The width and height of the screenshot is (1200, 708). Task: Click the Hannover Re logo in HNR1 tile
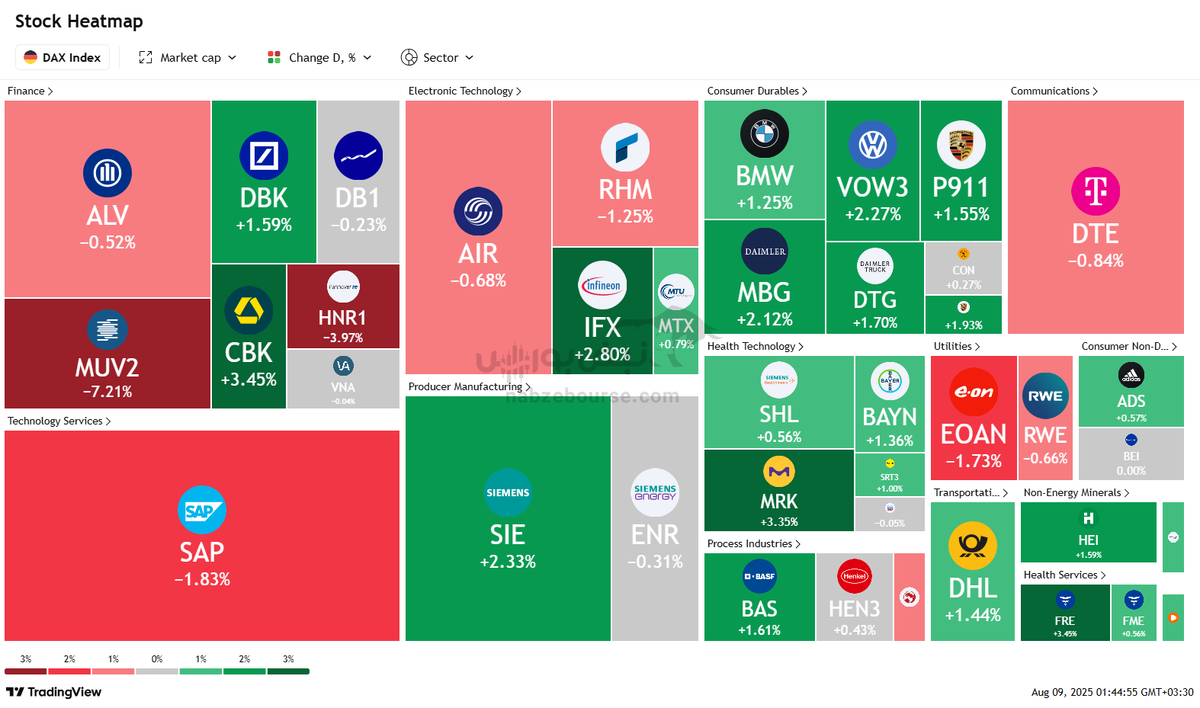[x=343, y=287]
